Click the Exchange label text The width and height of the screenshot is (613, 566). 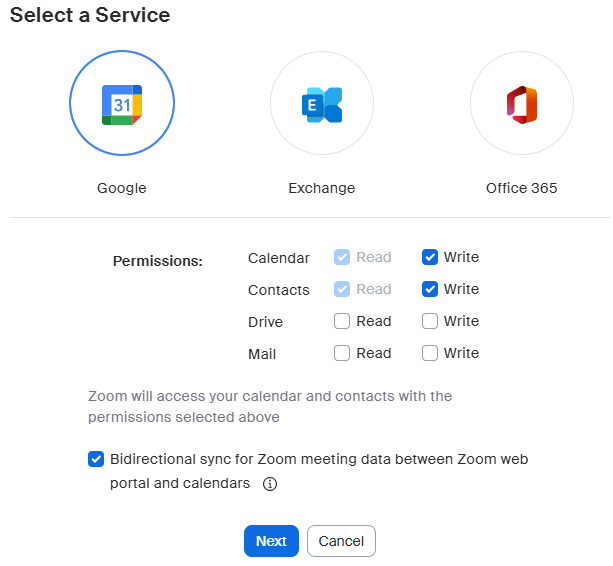click(x=322, y=188)
